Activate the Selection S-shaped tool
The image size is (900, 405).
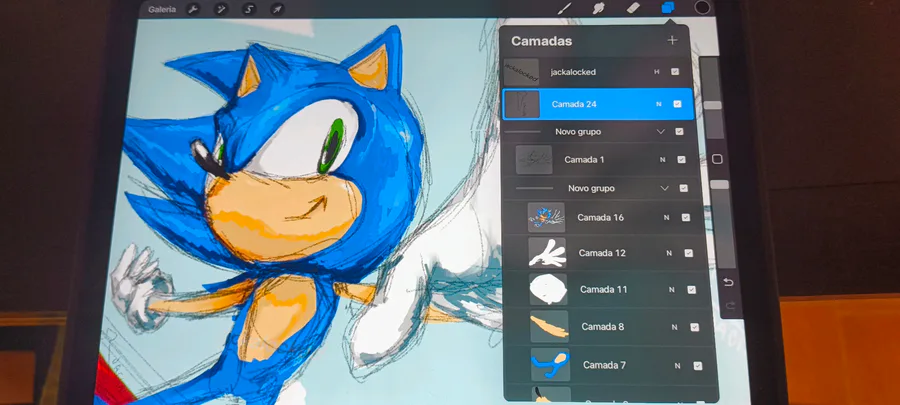point(249,9)
